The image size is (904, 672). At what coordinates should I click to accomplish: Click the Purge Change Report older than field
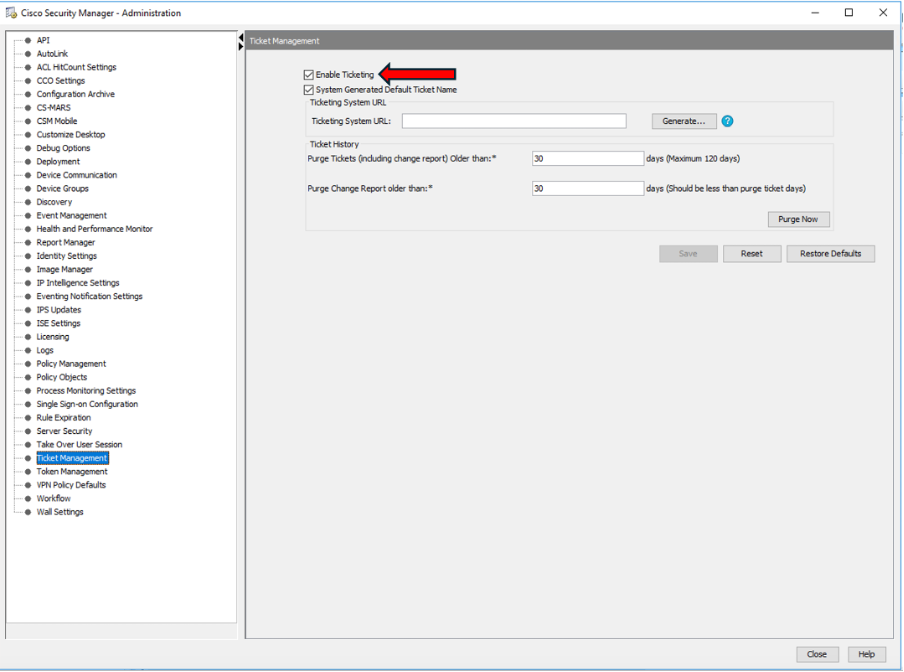[x=587, y=188]
